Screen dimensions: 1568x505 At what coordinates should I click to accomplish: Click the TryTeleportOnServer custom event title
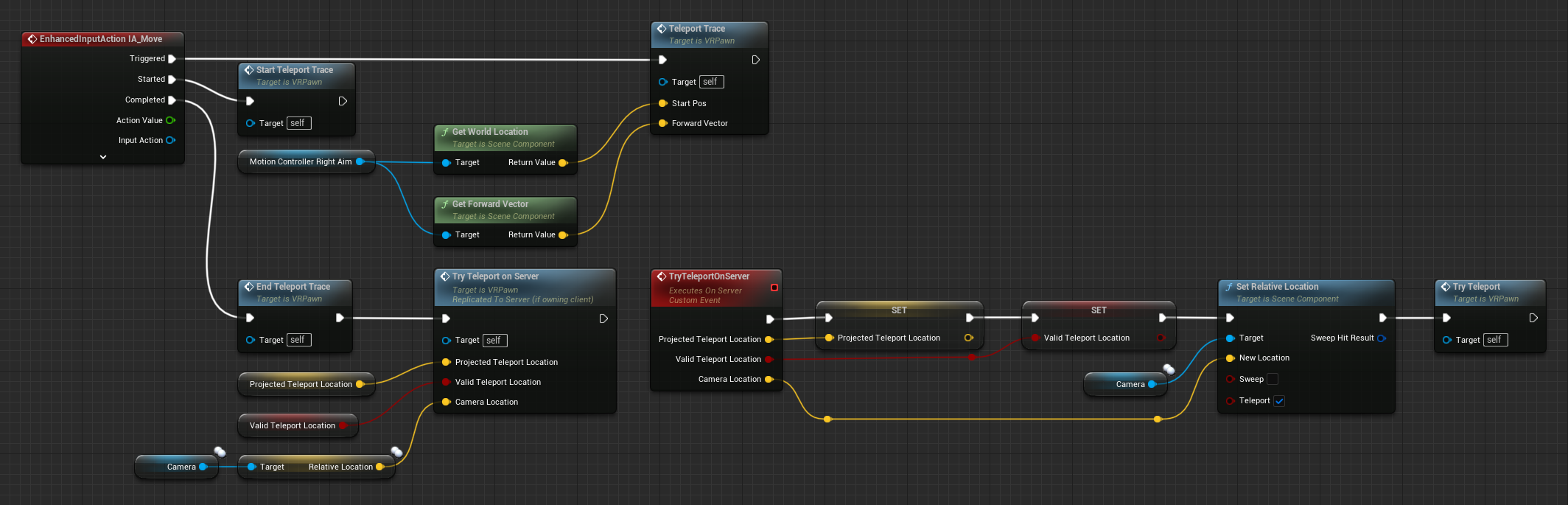coord(709,276)
